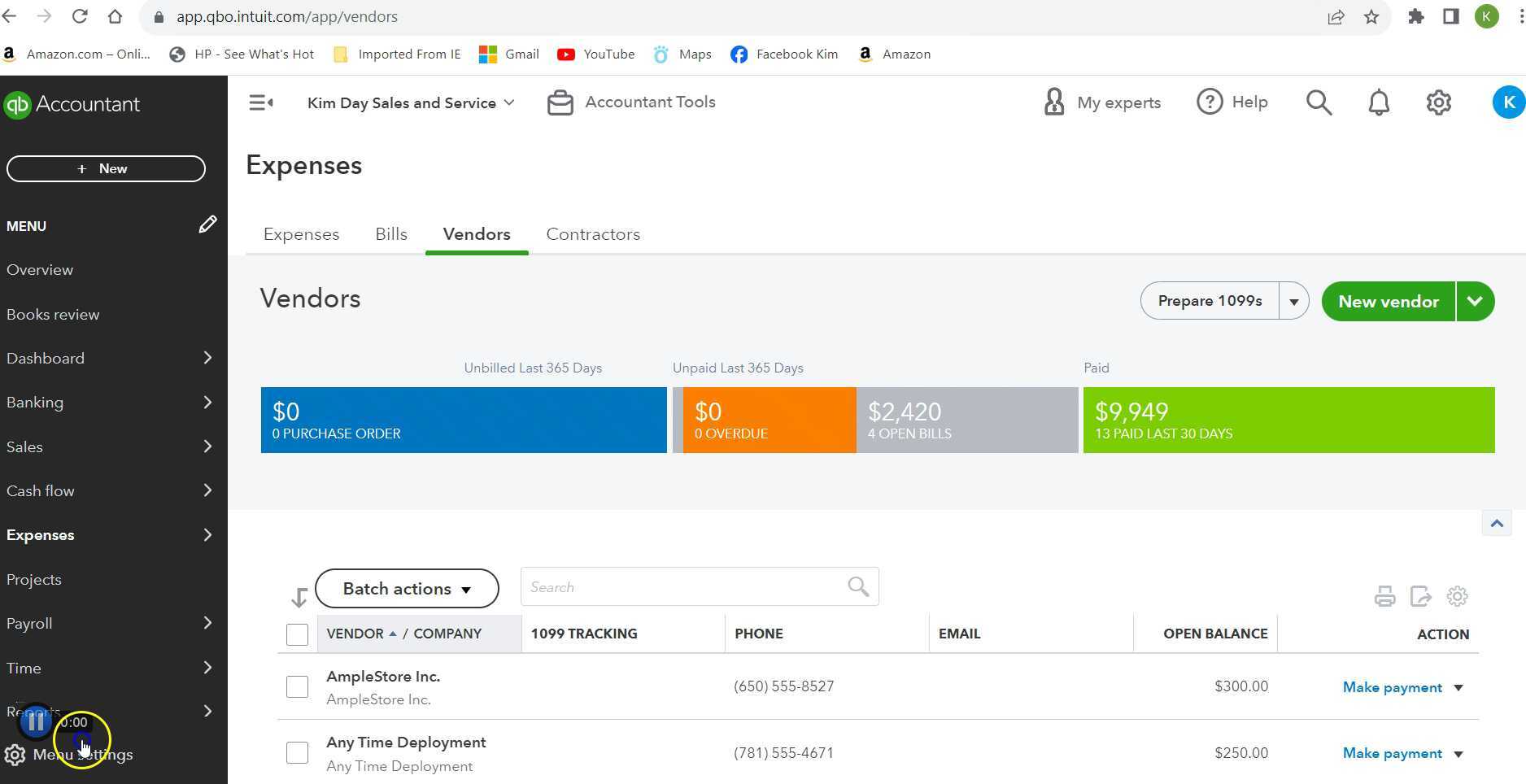Open table settings gear above Action column
Image resolution: width=1526 pixels, height=784 pixels.
coord(1457,596)
